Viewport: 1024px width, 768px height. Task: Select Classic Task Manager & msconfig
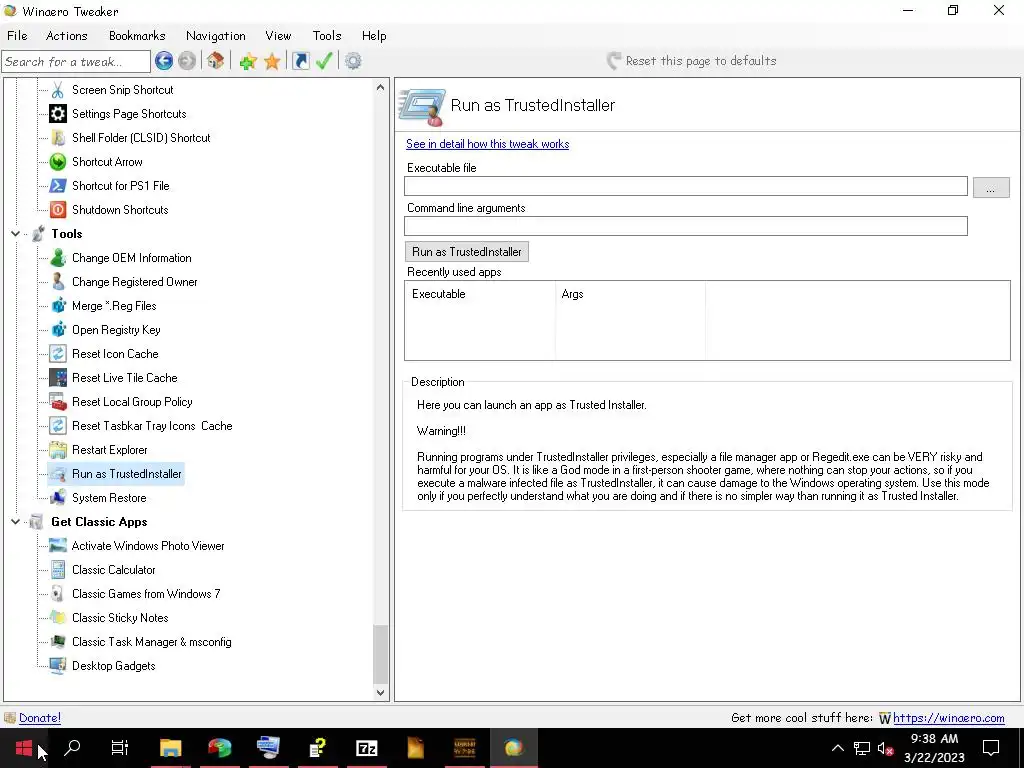[152, 642]
